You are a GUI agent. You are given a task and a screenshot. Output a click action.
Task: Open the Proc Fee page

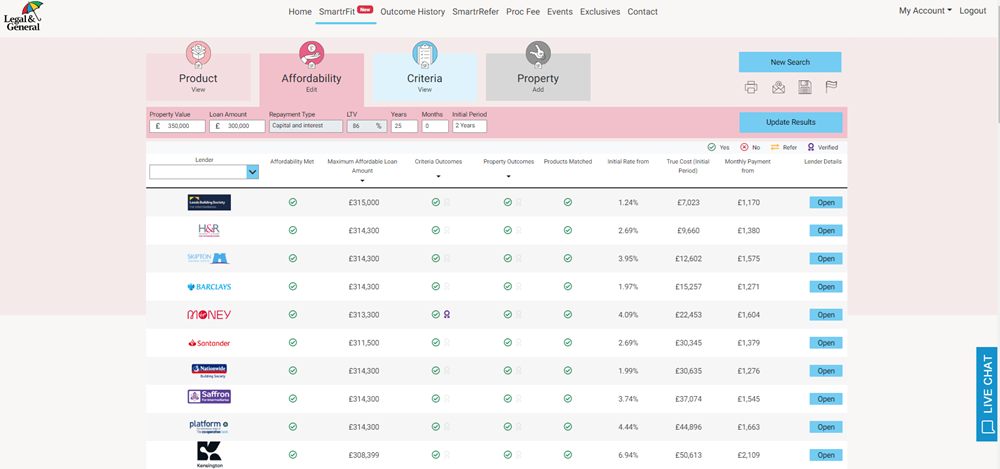[x=522, y=11]
